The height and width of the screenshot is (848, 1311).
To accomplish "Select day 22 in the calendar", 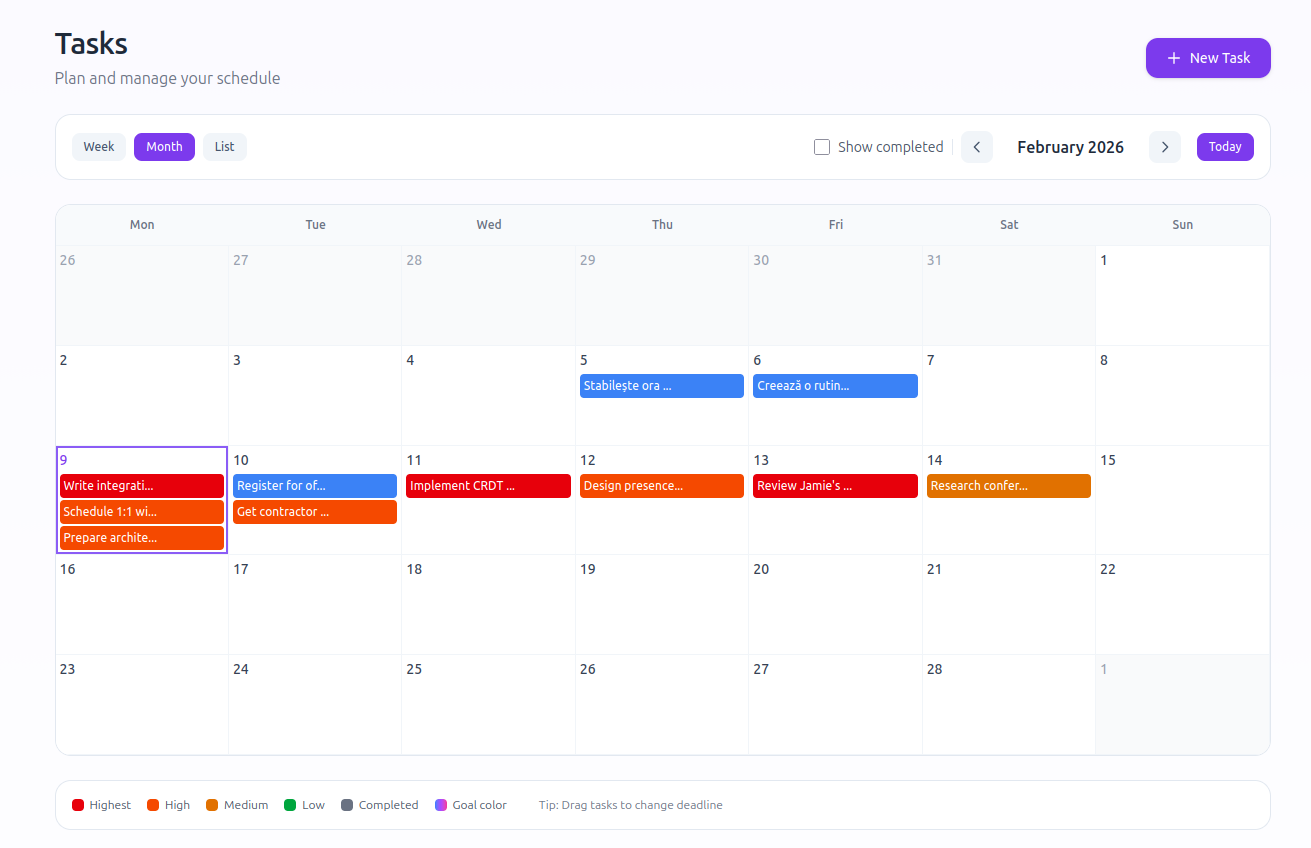I will point(1182,604).
